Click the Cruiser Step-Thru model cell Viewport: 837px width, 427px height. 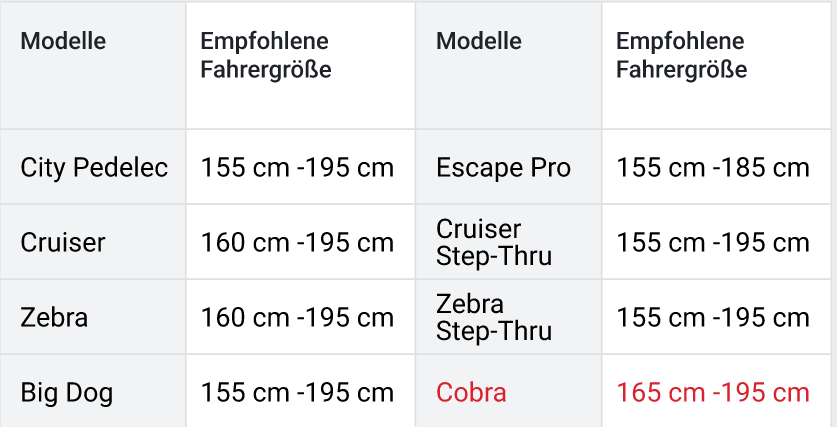click(494, 243)
